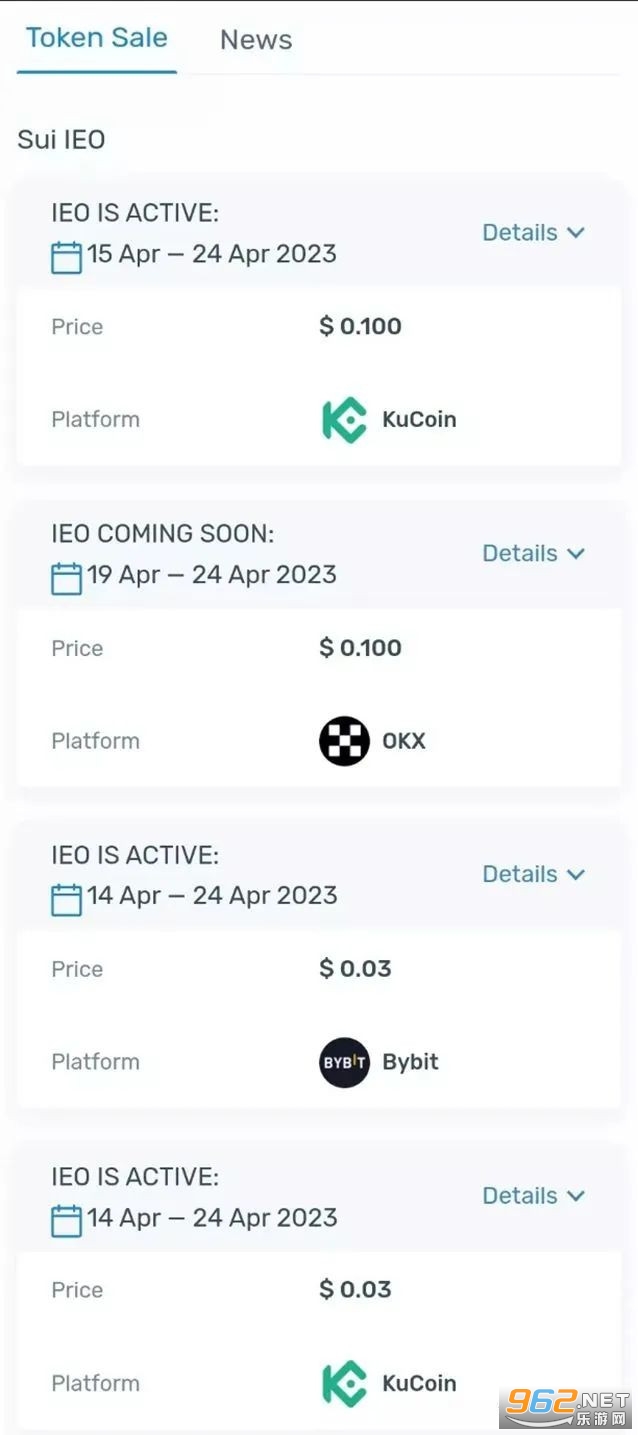Expand Details for the OKX IEO
Viewport: 638px width, 1435px height.
(533, 554)
